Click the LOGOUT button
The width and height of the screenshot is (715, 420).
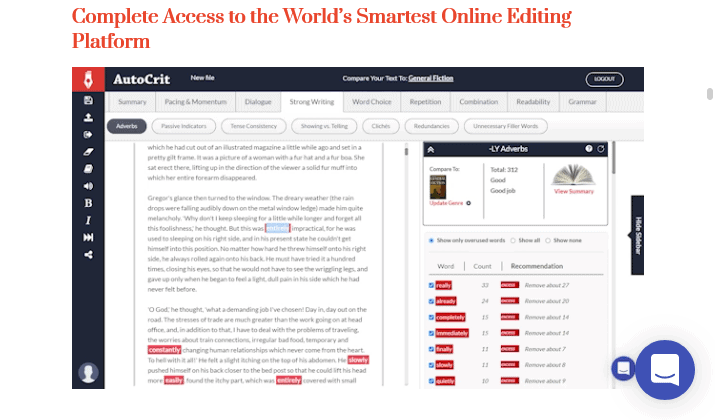click(x=605, y=79)
